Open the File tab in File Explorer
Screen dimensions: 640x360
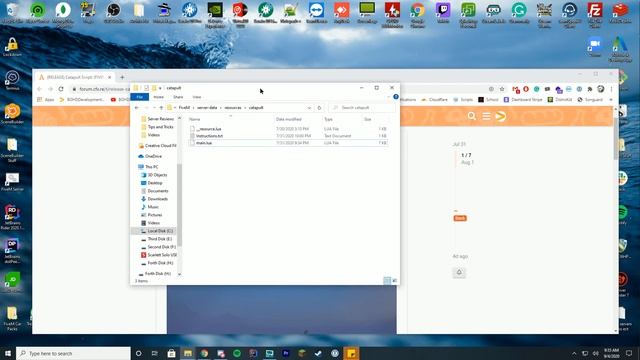140,97
